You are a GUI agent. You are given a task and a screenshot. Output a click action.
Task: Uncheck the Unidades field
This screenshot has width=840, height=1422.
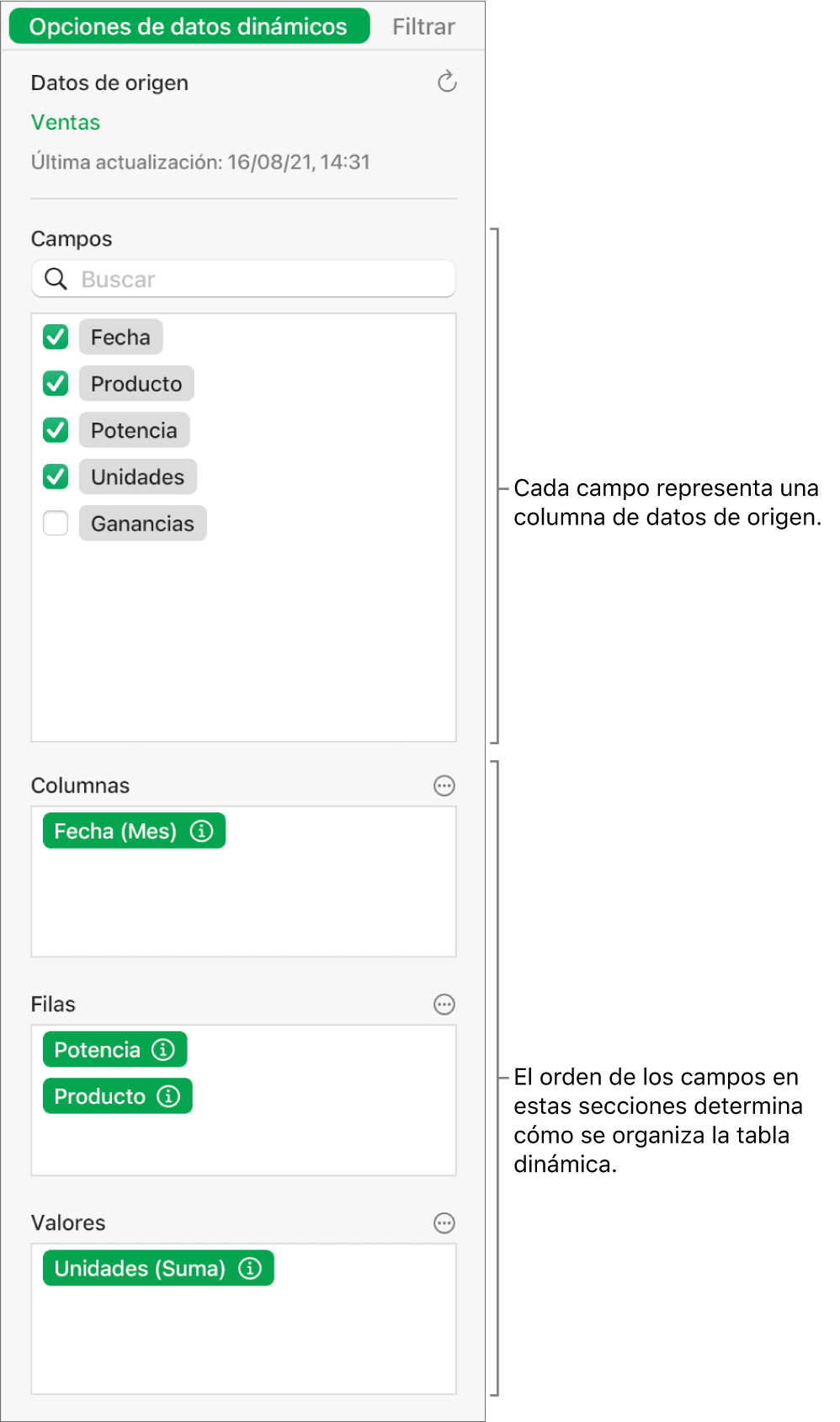[54, 477]
